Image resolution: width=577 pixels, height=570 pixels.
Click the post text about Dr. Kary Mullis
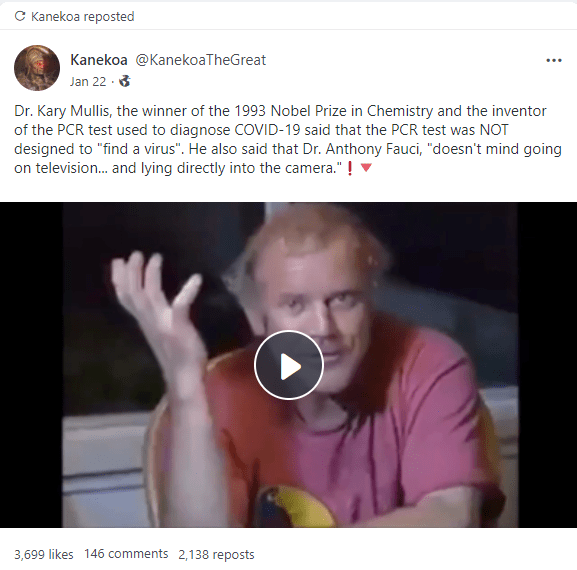[288, 139]
